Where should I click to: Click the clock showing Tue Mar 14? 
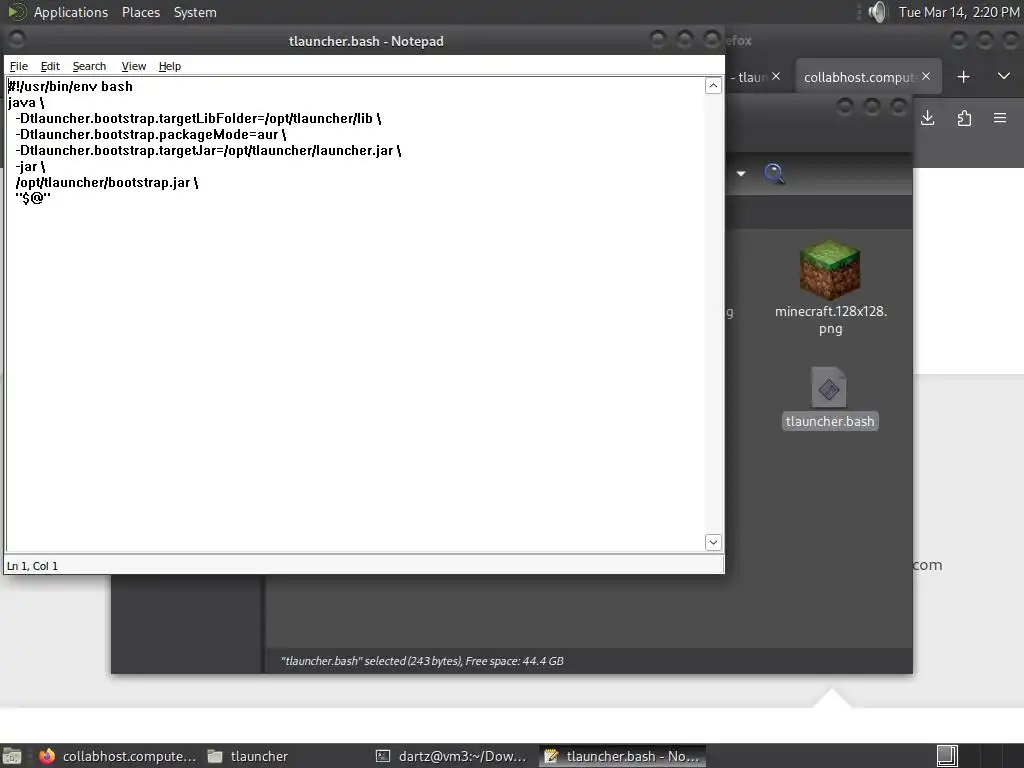[x=959, y=12]
